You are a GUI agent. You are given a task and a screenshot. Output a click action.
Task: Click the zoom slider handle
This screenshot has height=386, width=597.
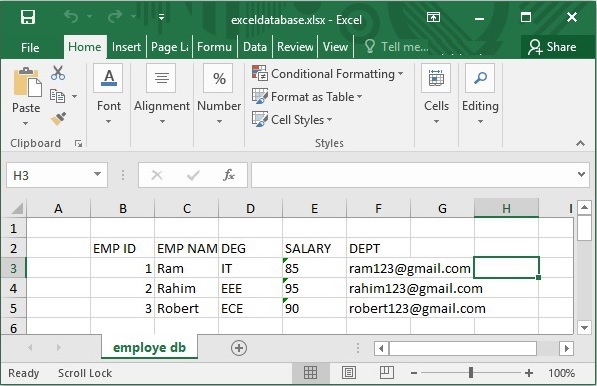tap(471, 372)
